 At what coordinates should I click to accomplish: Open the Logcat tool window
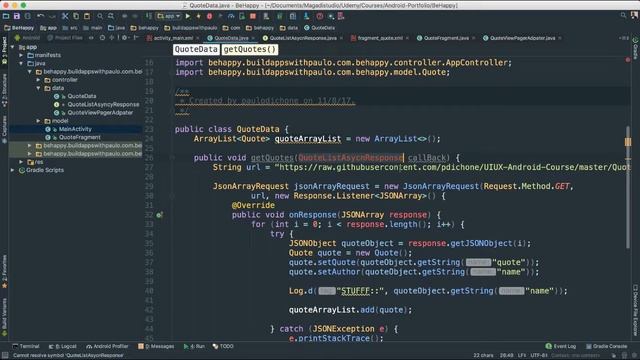pyautogui.click(x=62, y=346)
